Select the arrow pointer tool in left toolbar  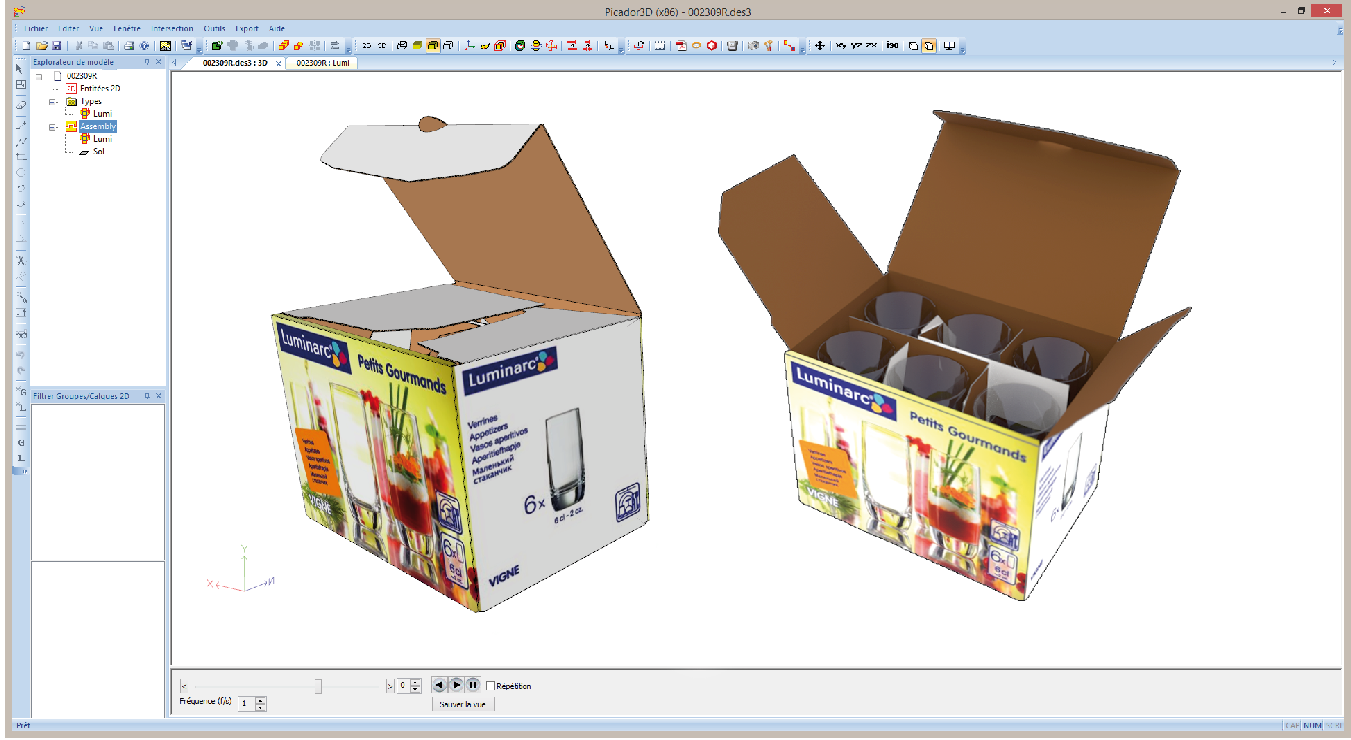point(20,68)
